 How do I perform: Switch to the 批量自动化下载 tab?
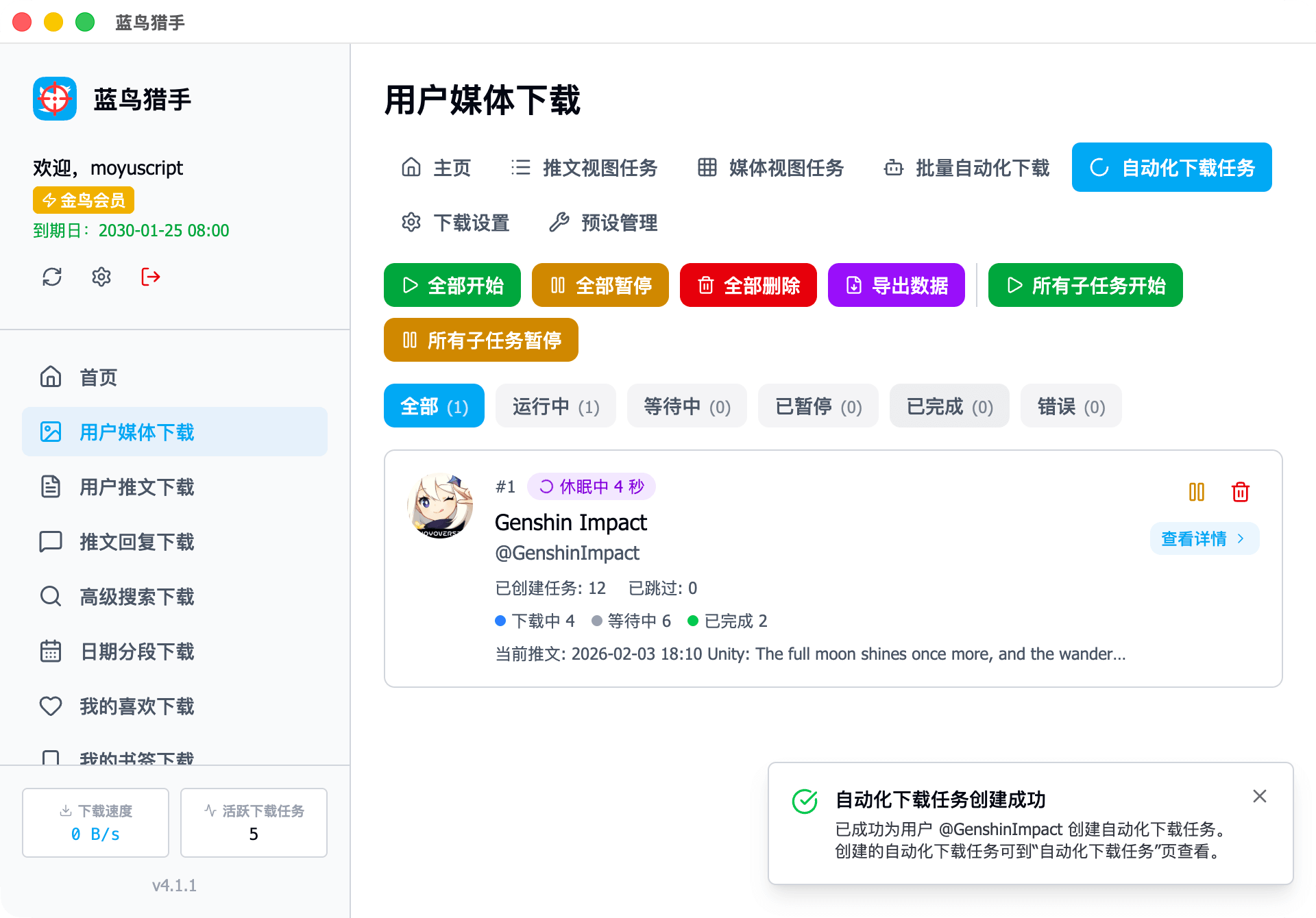[966, 168]
